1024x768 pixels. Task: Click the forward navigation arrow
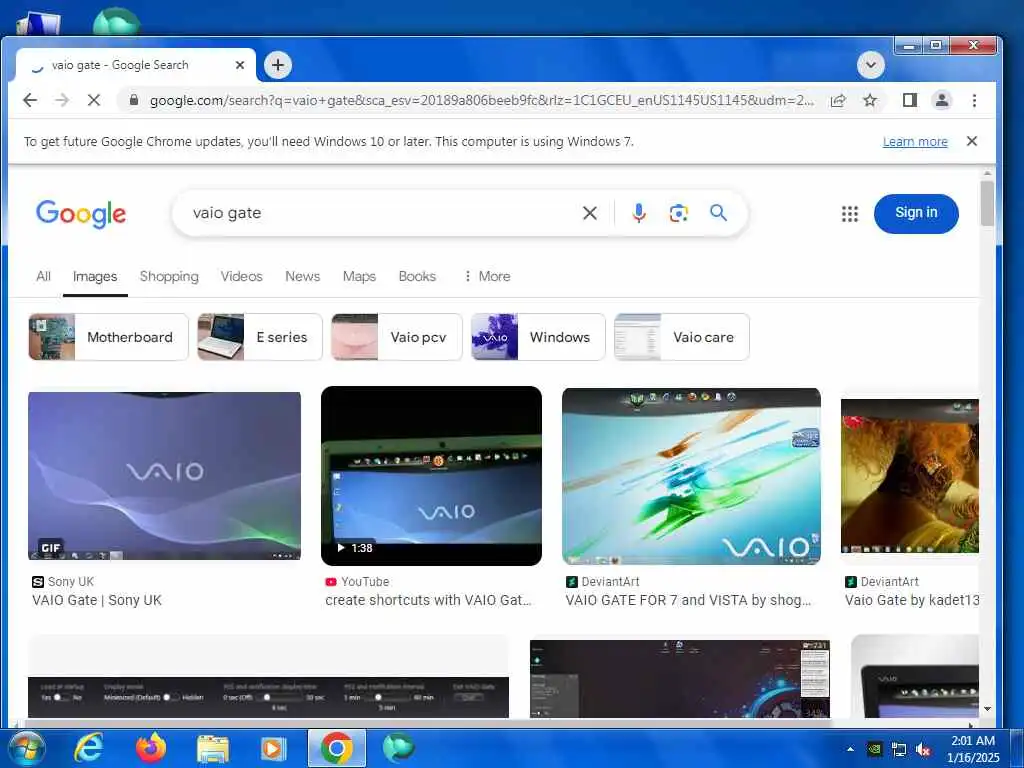(62, 100)
